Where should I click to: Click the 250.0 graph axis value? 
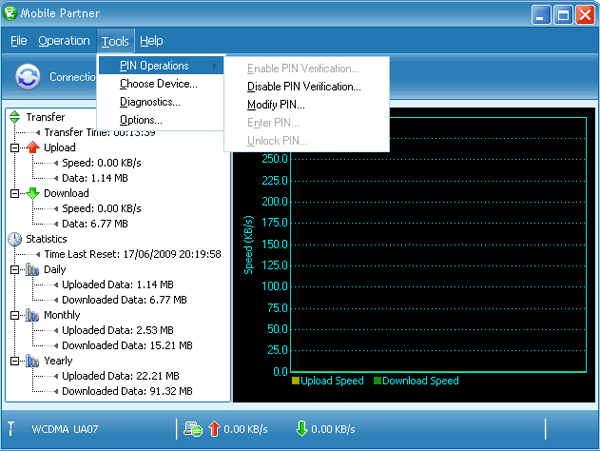point(274,159)
